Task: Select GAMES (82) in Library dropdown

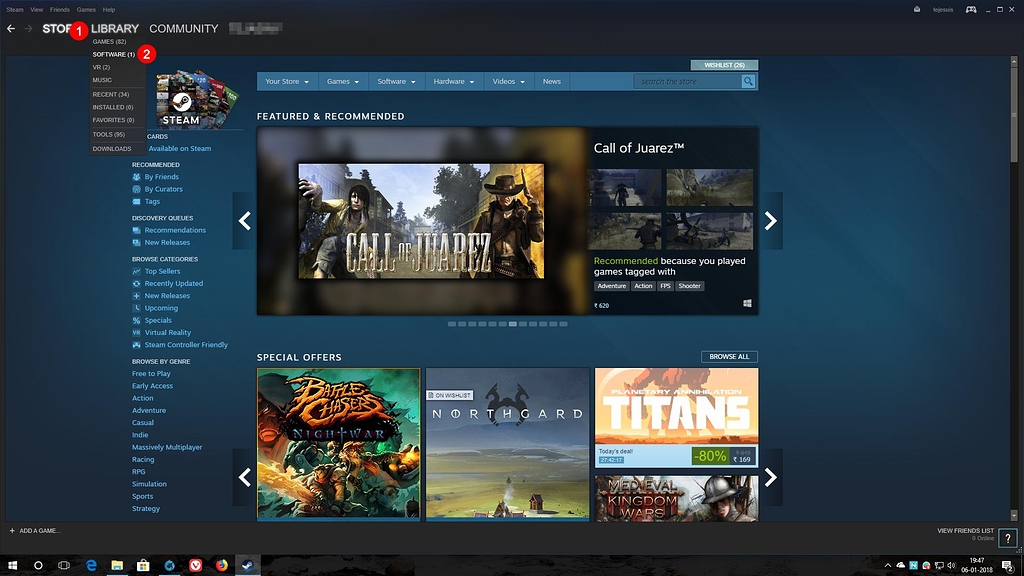Action: click(109, 42)
